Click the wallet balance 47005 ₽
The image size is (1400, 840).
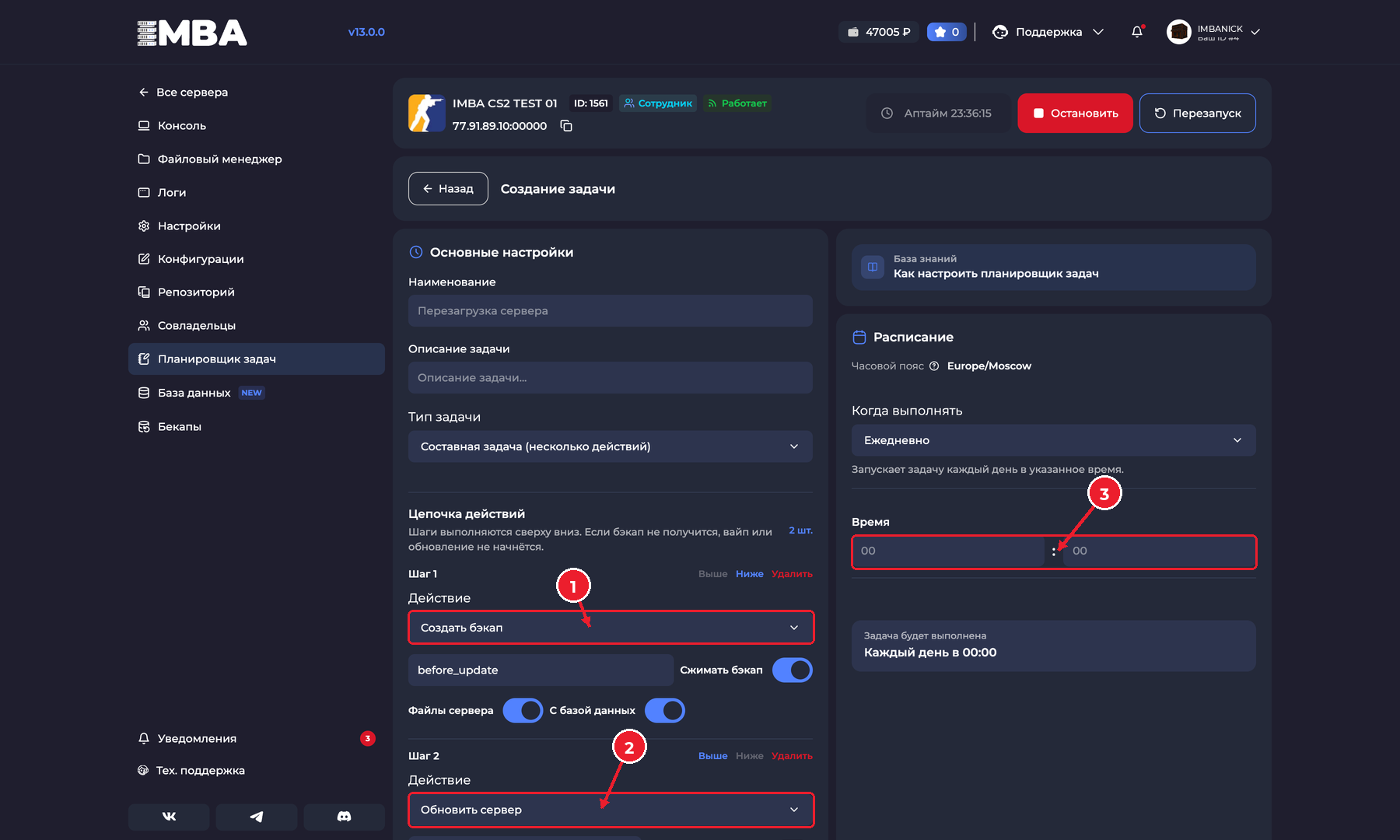pos(879,32)
